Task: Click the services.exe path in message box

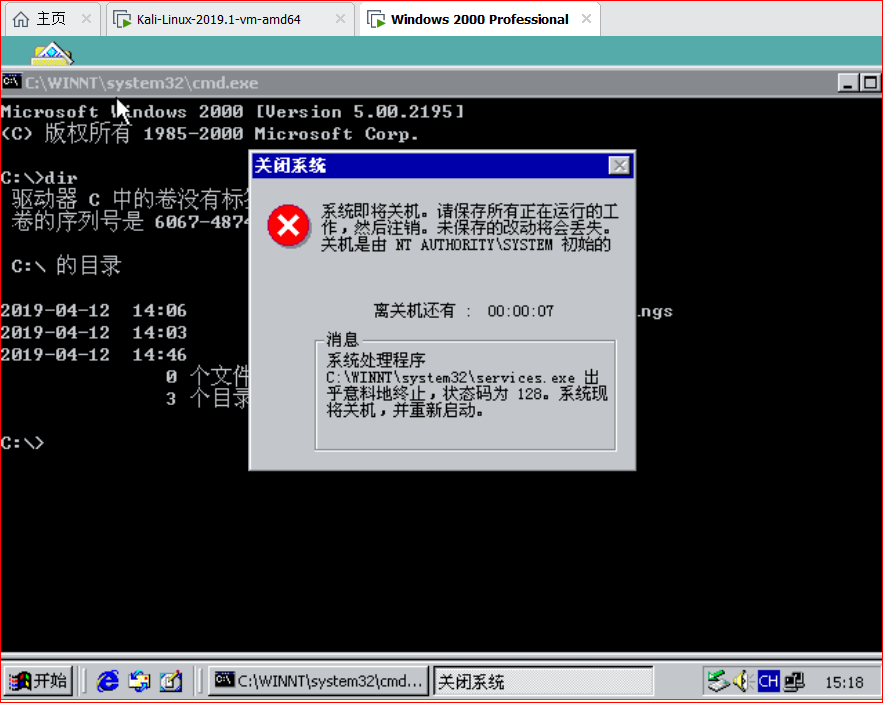Action: (x=451, y=378)
